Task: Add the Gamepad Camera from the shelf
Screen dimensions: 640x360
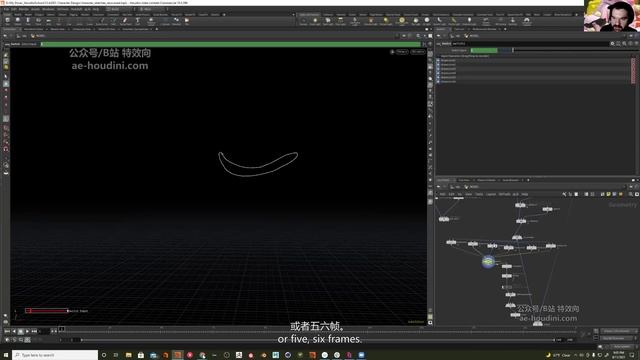Action: point(527,21)
